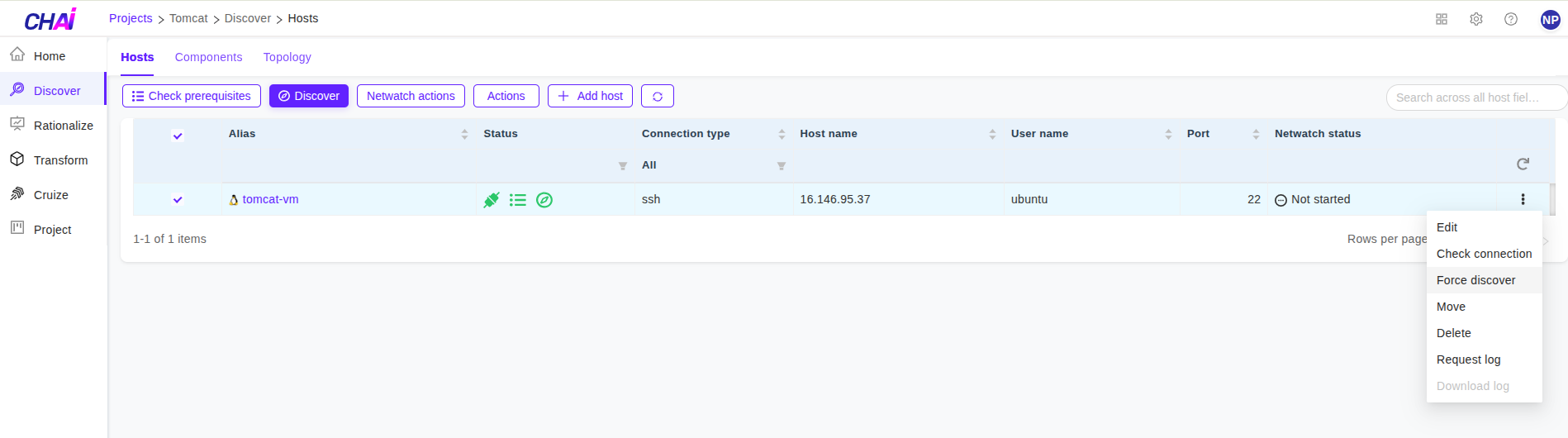
Task: Open the Status column filter icon
Action: (623, 166)
